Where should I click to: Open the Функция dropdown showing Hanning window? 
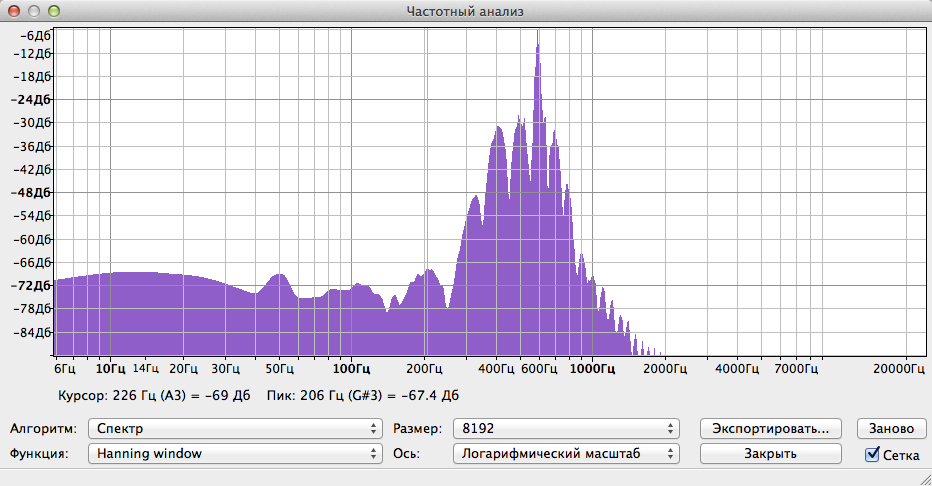[x=235, y=453]
